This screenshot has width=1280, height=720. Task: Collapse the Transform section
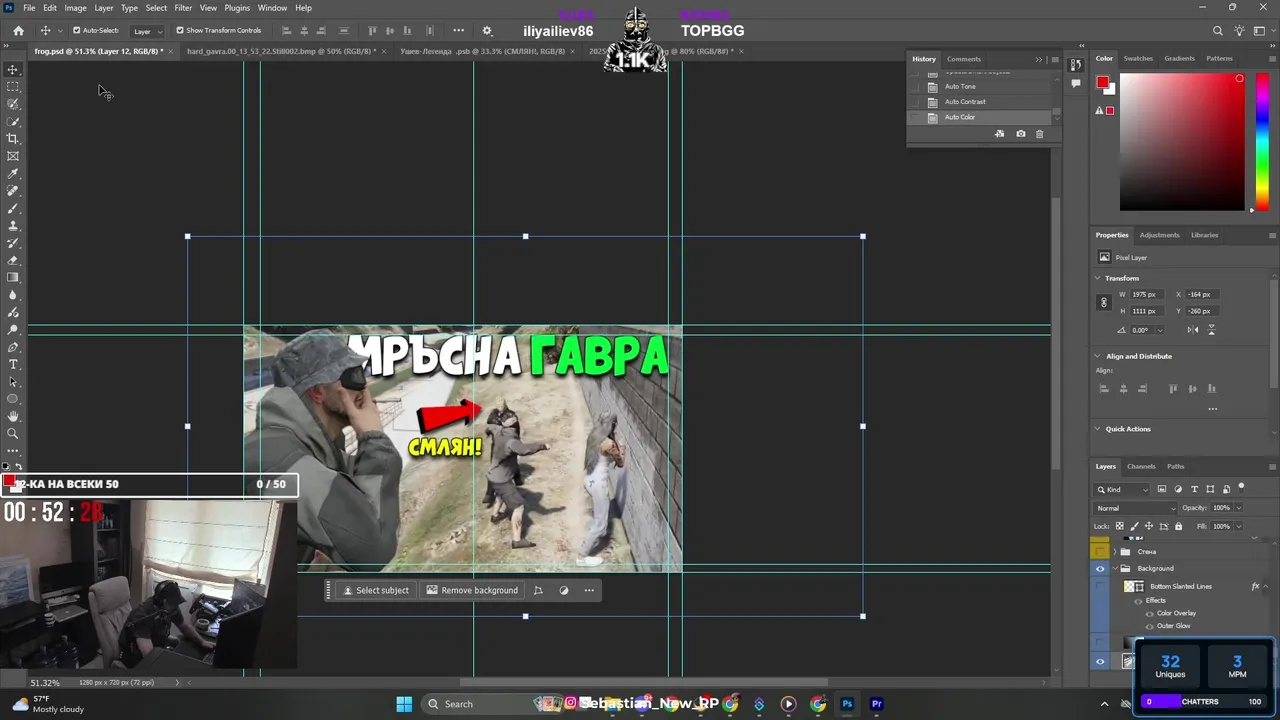click(1098, 278)
